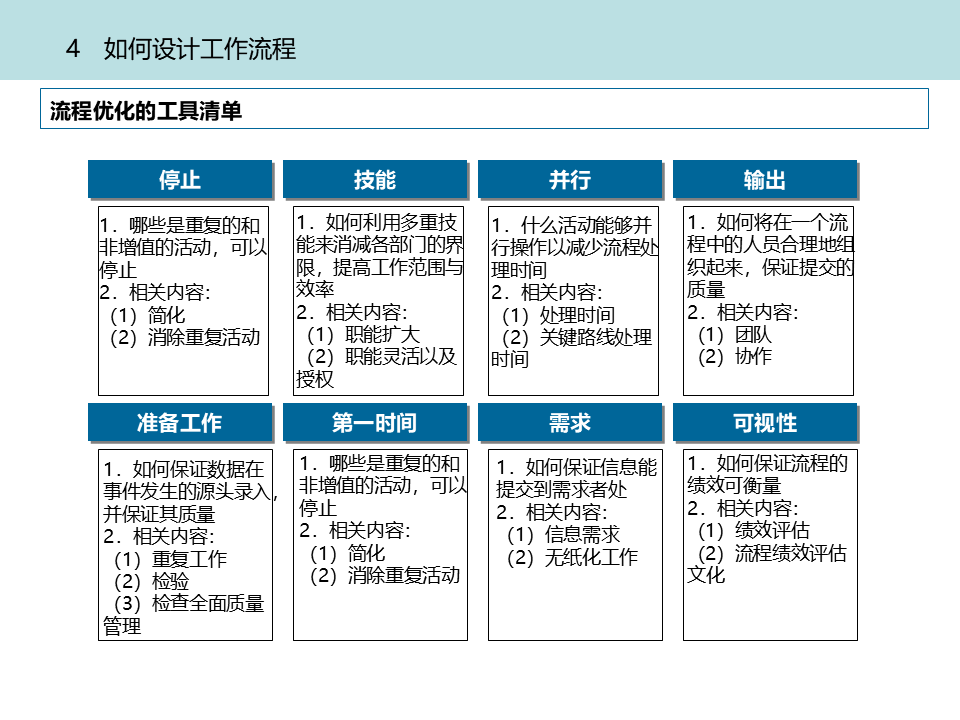The image size is (960, 720).
Task: Click text 提交到需求者处
Action: pos(562,490)
